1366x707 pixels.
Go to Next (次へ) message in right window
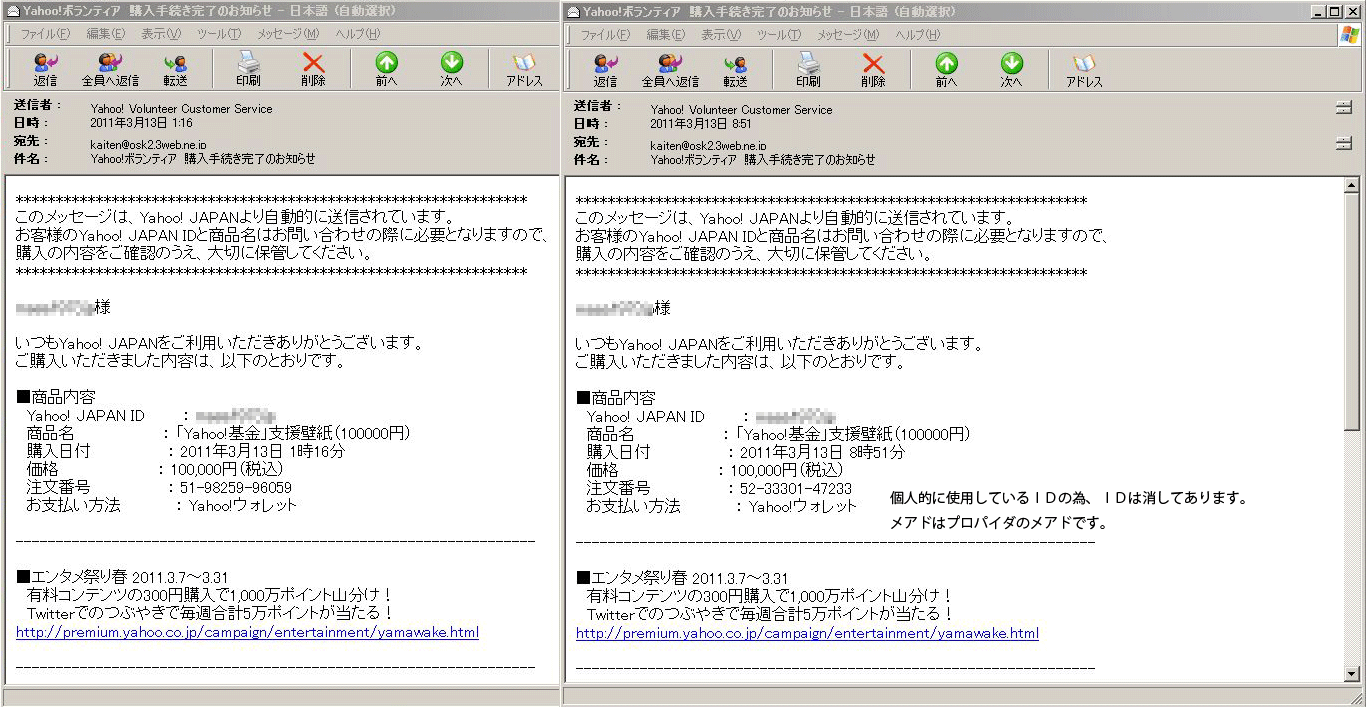coord(1011,70)
